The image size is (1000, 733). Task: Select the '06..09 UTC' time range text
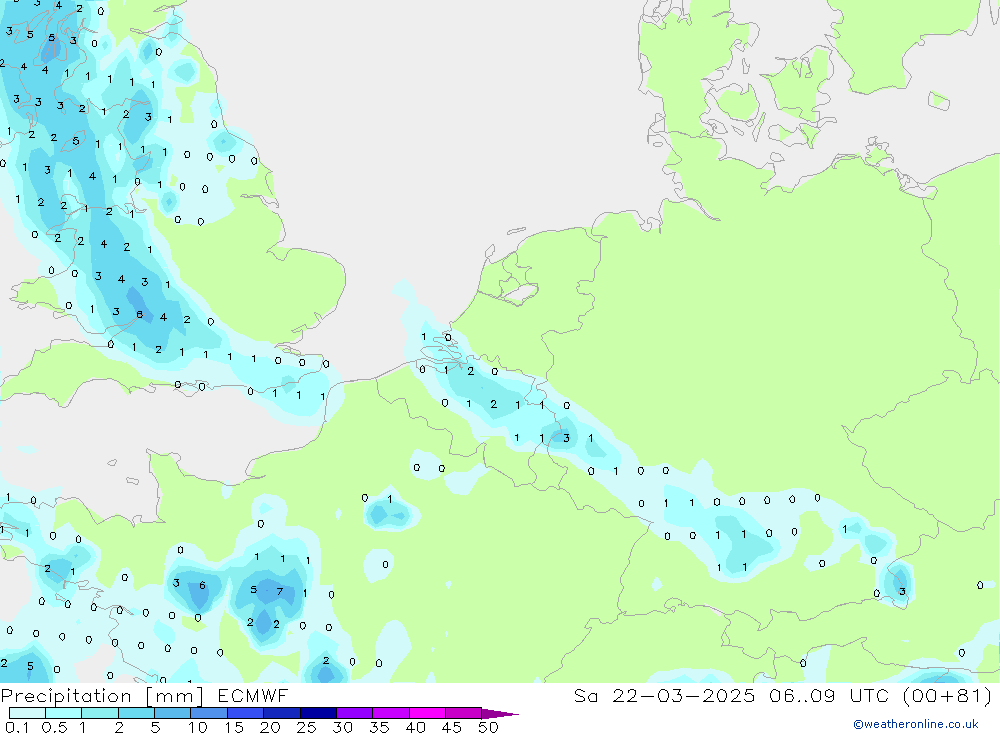coord(830,695)
